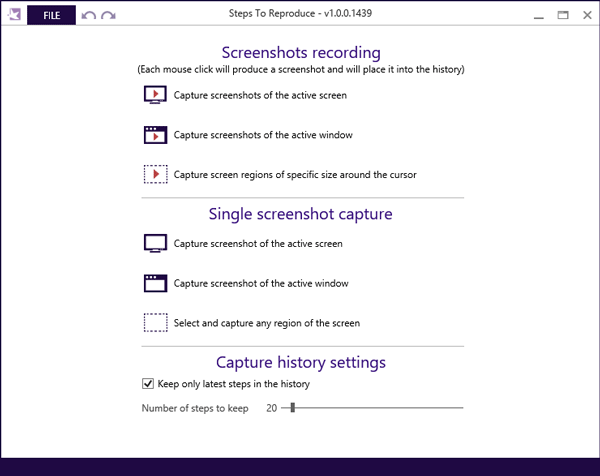Open the FILE menu
The height and width of the screenshot is (476, 600).
click(51, 15)
